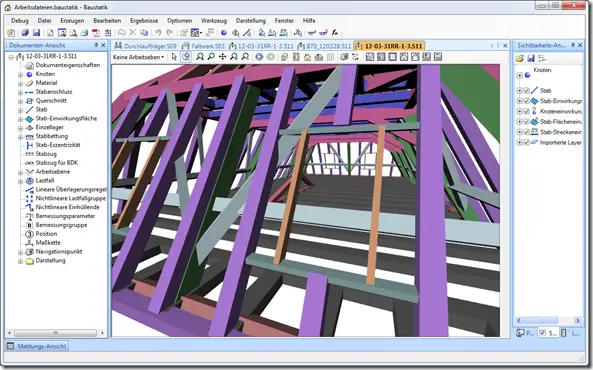The width and height of the screenshot is (593, 370).
Task: Expand the Knoten node in document tree
Action: [20, 74]
